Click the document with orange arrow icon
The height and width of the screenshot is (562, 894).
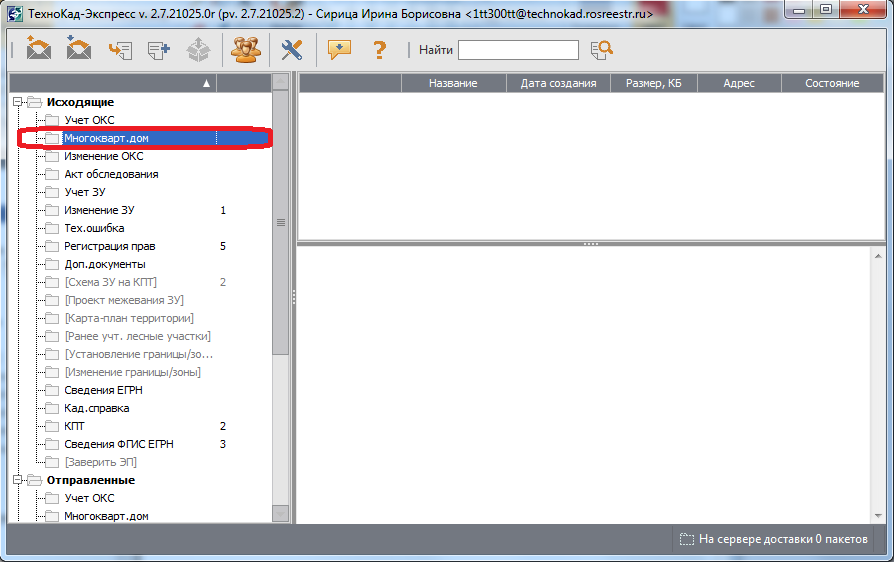[120, 49]
